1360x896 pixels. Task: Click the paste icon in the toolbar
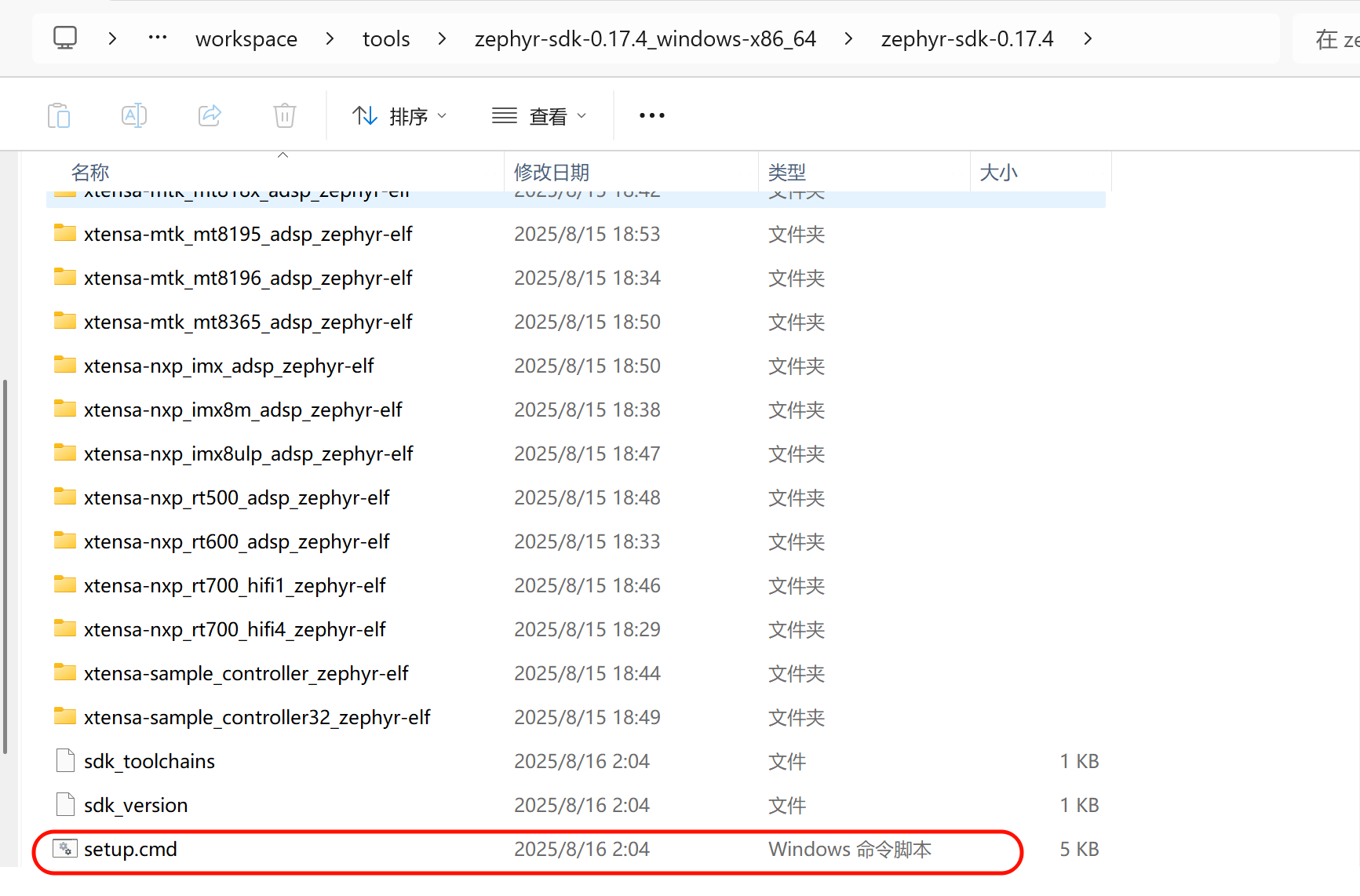point(59,115)
